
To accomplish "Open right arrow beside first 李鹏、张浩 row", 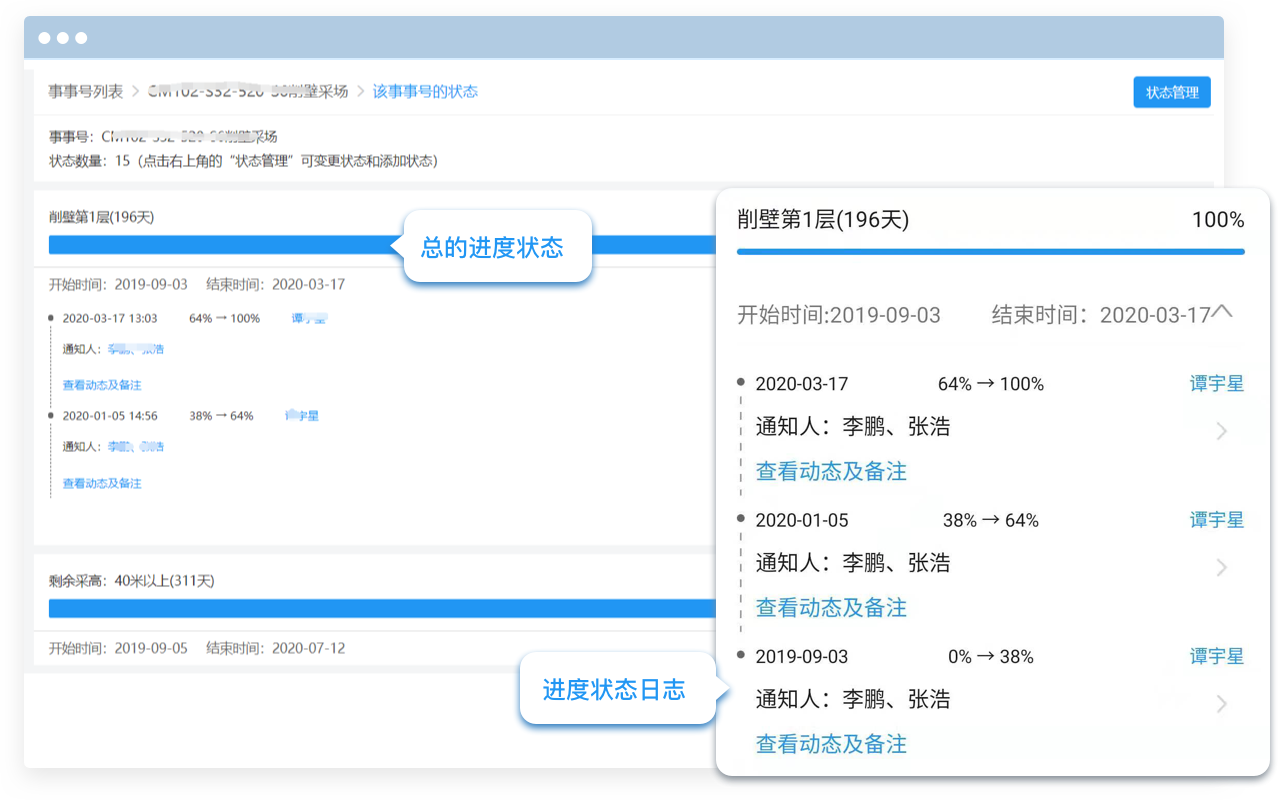I will 1221,431.
